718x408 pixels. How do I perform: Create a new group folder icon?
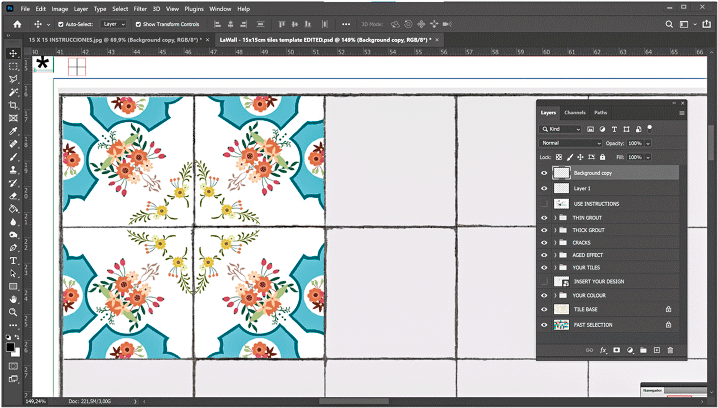(643, 350)
